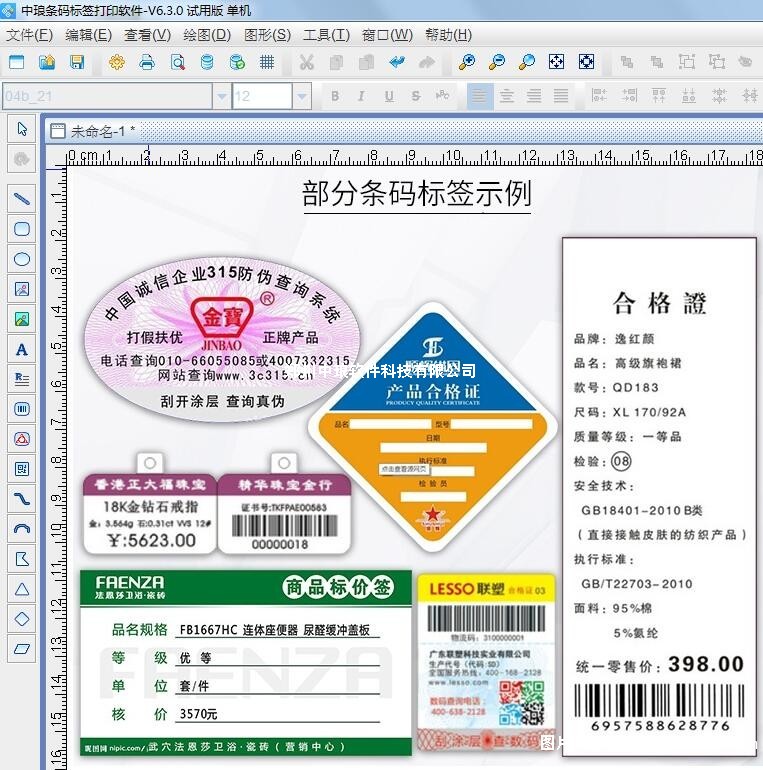
Task: Switch to the 未命名-1 document tab
Action: pos(93,131)
